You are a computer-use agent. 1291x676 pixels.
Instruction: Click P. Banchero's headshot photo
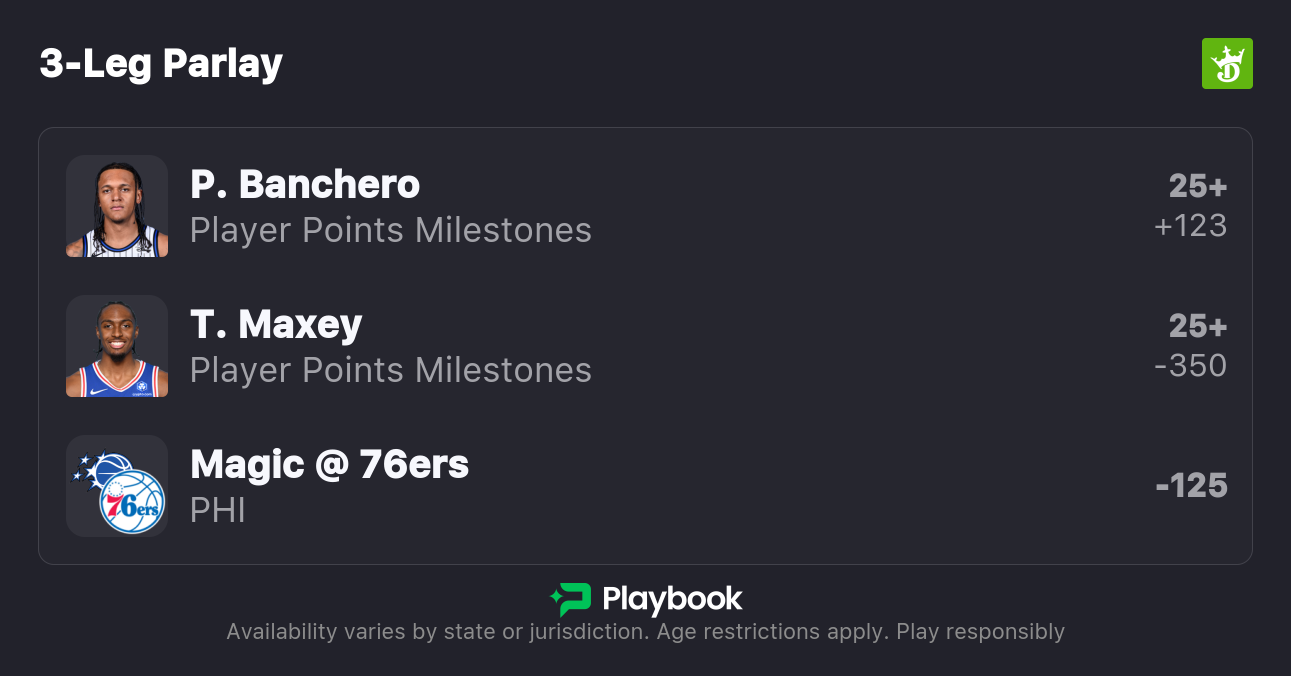click(x=117, y=206)
